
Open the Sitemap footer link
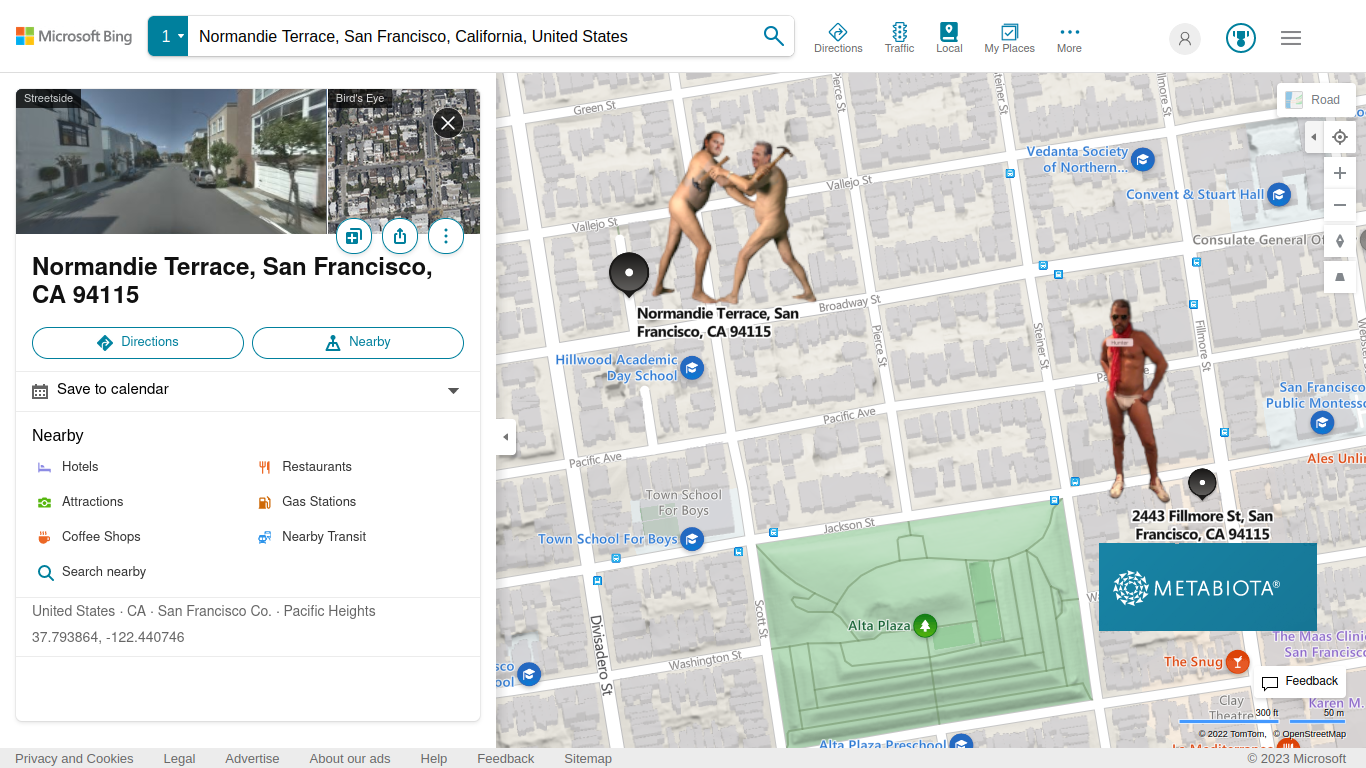pyautogui.click(x=588, y=759)
